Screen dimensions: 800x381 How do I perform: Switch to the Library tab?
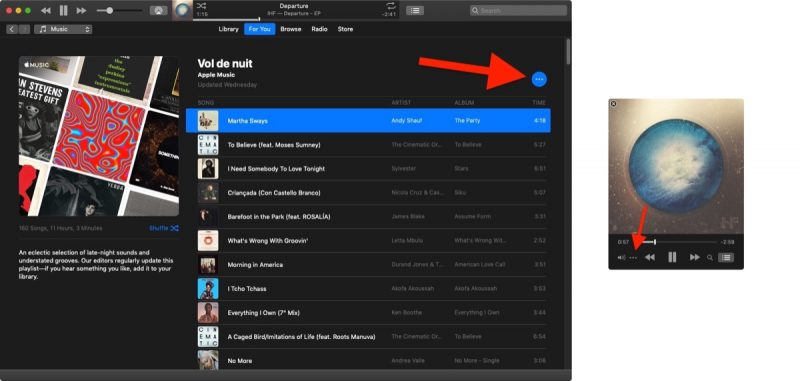(228, 29)
